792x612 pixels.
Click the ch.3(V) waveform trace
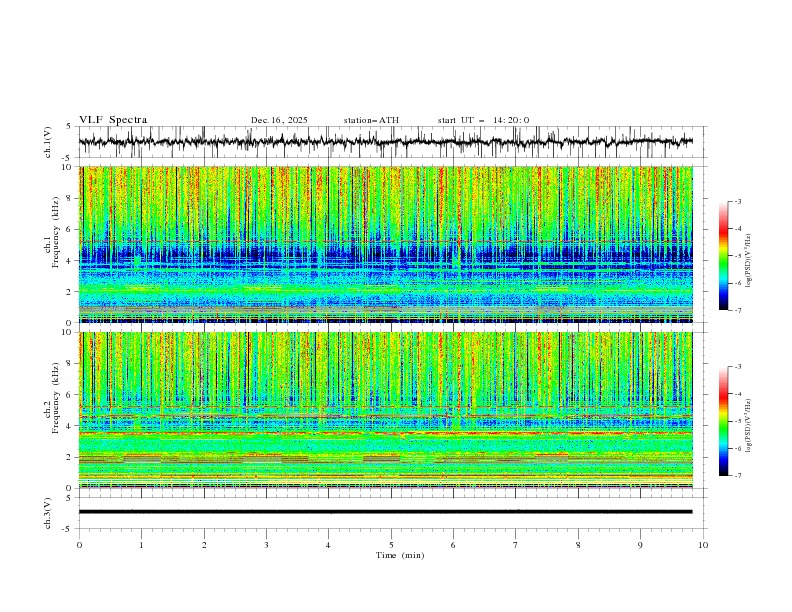click(x=385, y=512)
